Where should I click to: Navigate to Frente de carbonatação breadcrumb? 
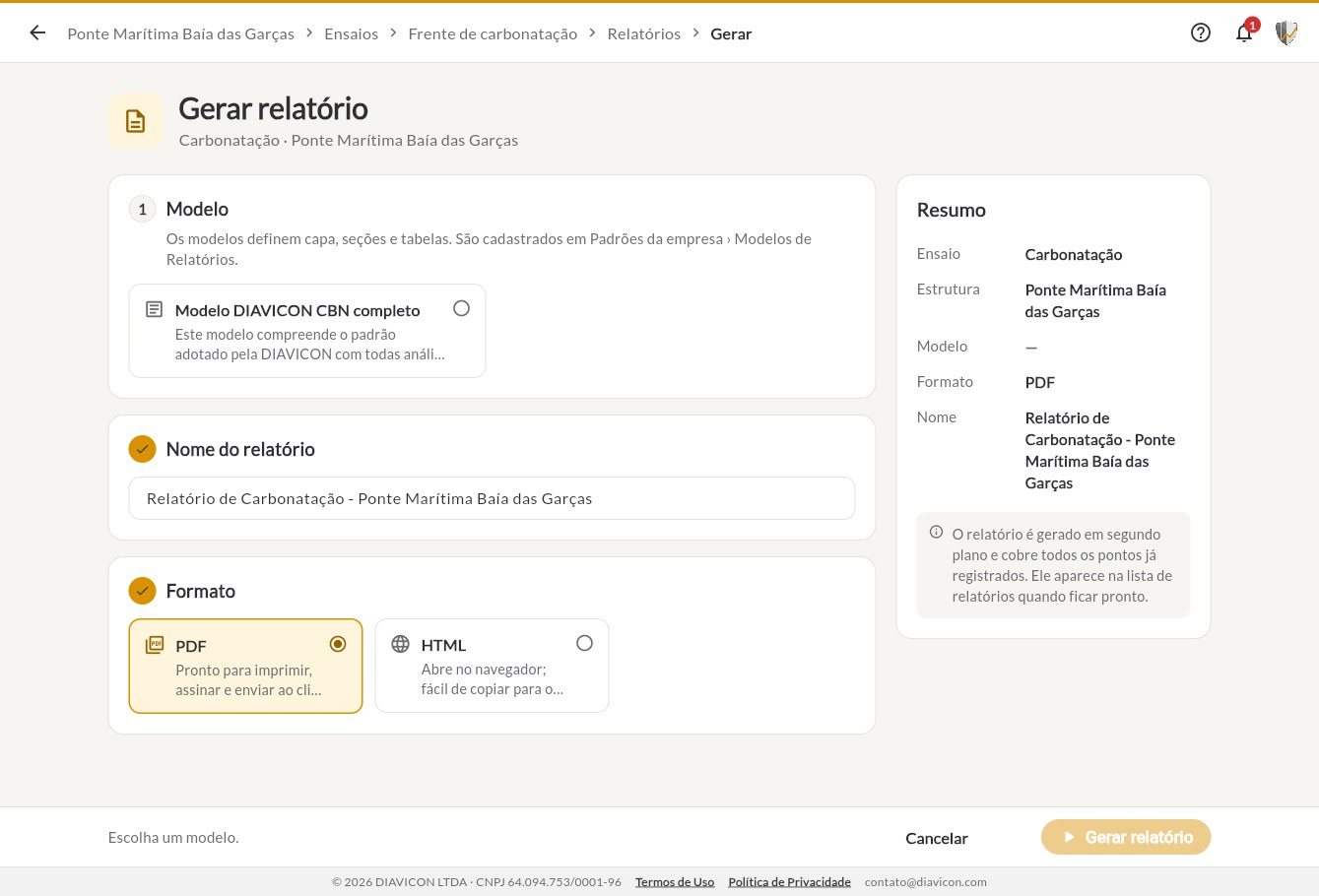tap(493, 33)
